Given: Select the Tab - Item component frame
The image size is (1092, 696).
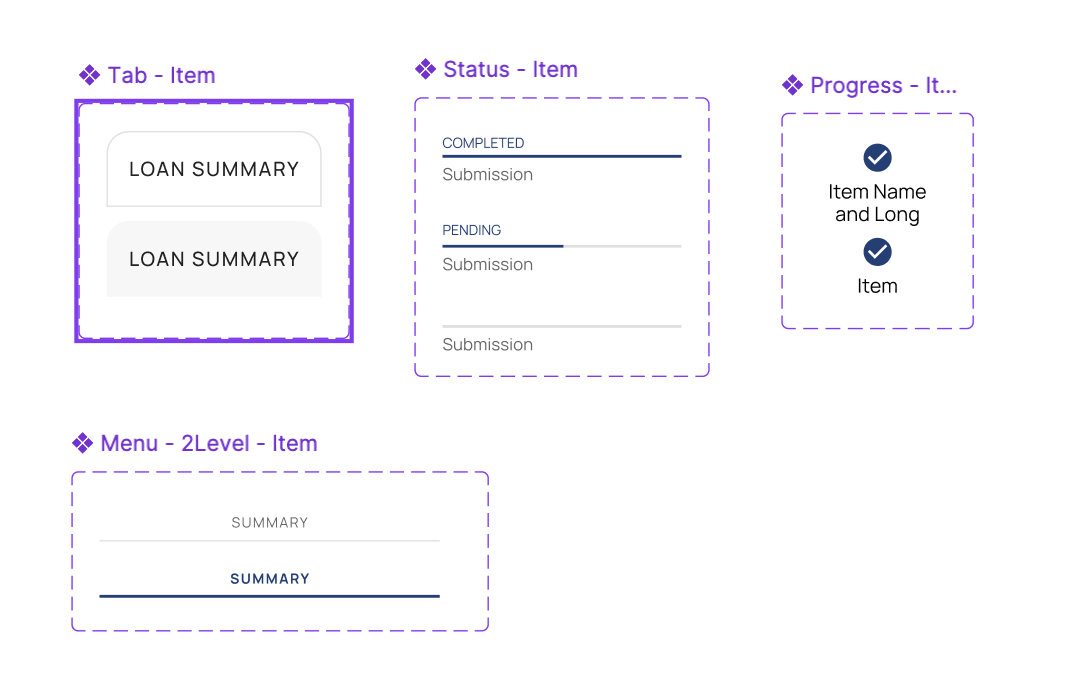Looking at the screenshot, I should [x=213, y=220].
